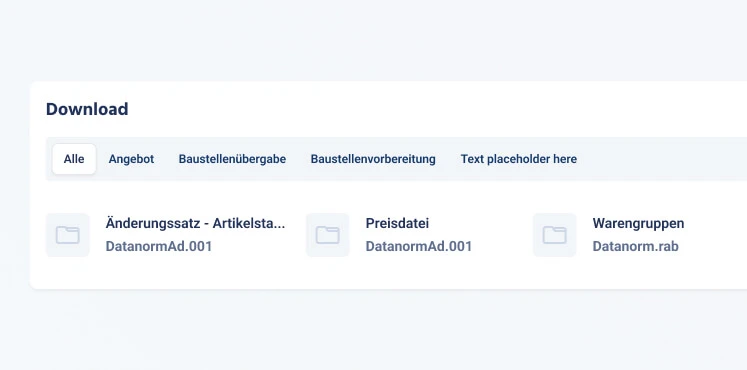Click page background above the Download card

pos(374,40)
